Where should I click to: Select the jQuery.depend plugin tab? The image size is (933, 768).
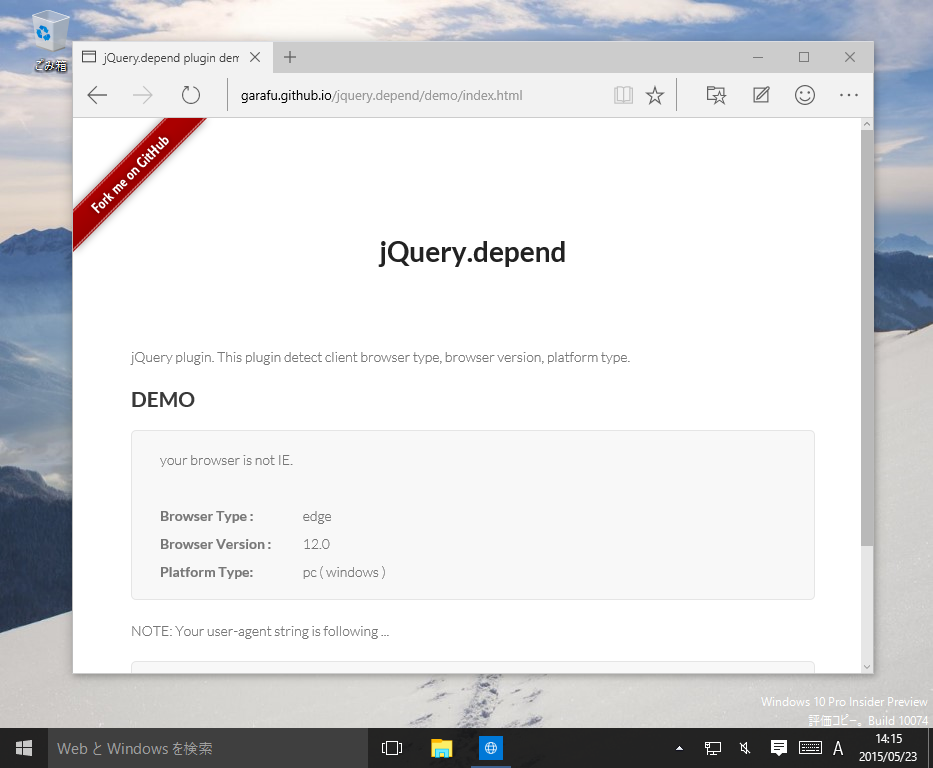tap(165, 57)
